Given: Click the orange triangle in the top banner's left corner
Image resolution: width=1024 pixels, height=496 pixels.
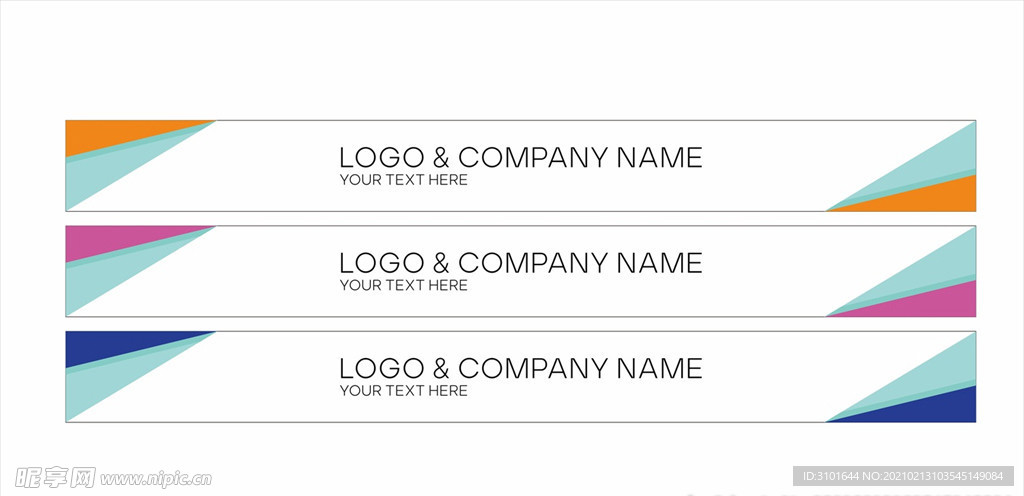Looking at the screenshot, I should pos(111,132).
